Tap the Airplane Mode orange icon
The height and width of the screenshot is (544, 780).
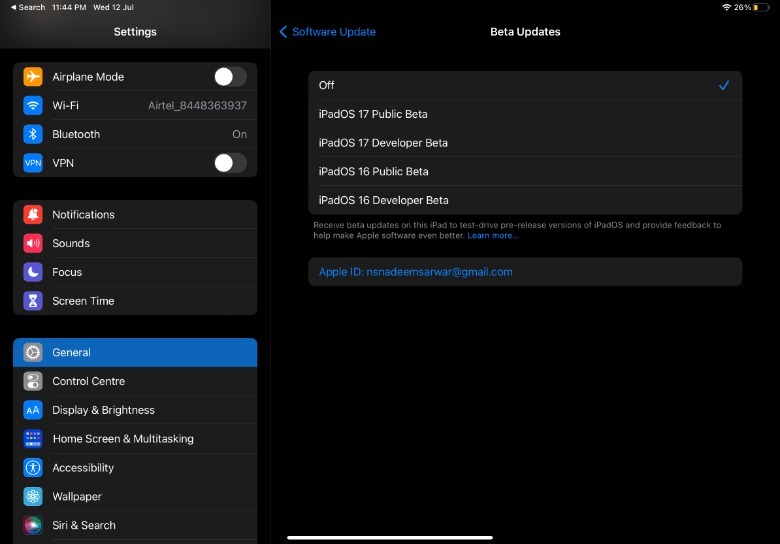(33, 77)
